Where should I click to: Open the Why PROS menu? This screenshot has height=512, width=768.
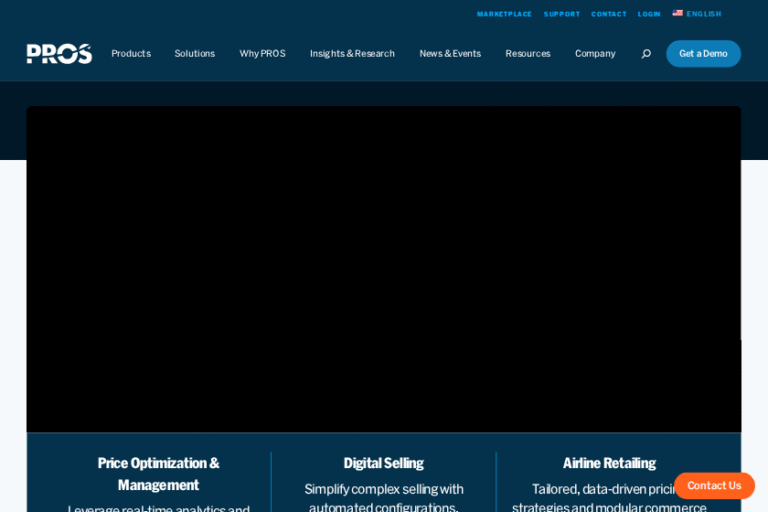[262, 54]
